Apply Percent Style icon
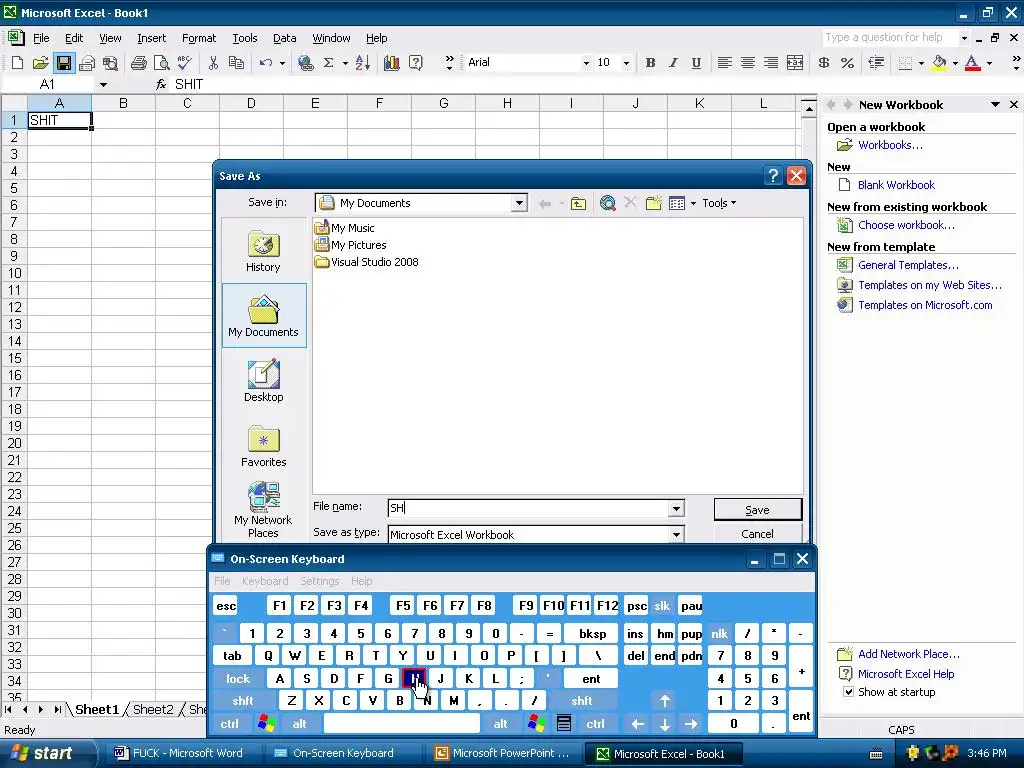This screenshot has width=1024, height=768. point(848,63)
